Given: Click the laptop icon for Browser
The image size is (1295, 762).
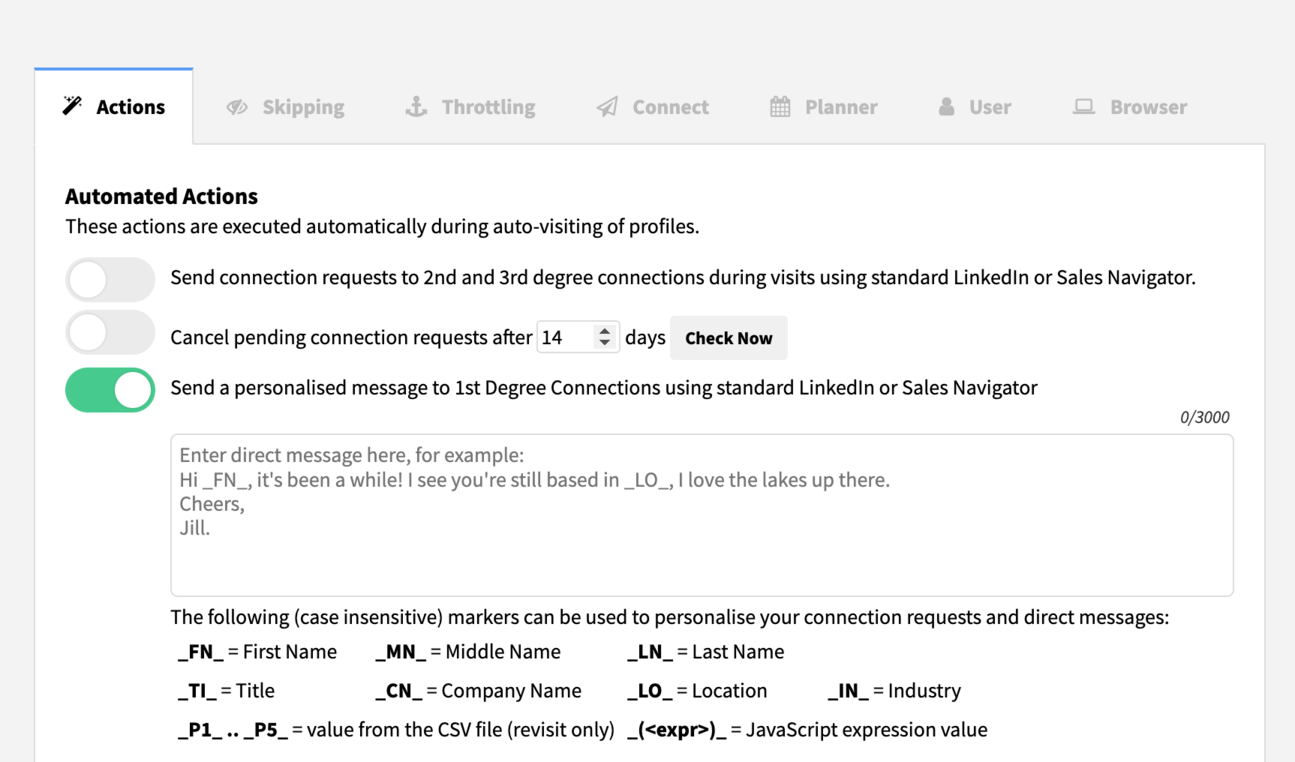Looking at the screenshot, I should [1084, 106].
